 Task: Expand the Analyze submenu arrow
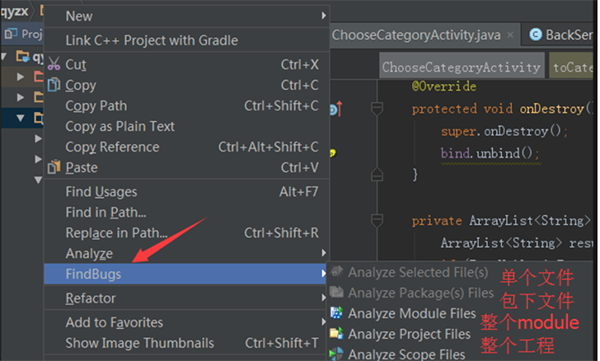324,253
